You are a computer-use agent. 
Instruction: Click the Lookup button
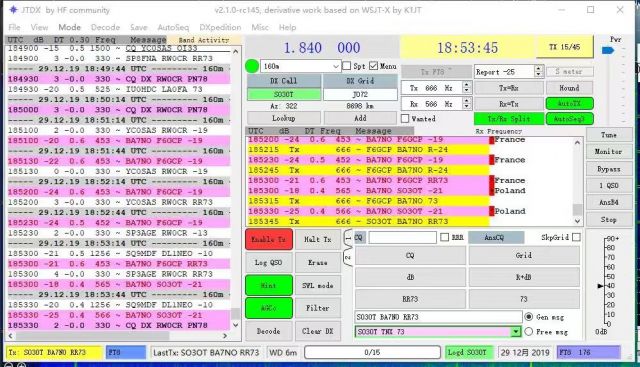[284, 118]
